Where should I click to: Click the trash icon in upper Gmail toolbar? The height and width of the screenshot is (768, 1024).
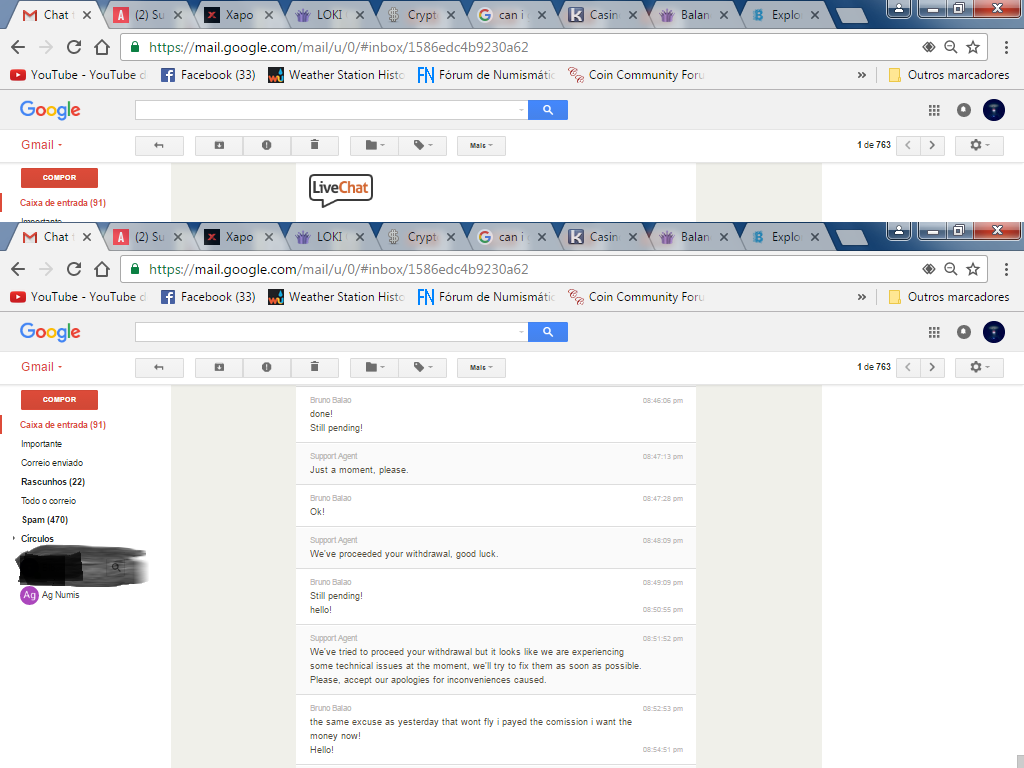click(x=314, y=145)
